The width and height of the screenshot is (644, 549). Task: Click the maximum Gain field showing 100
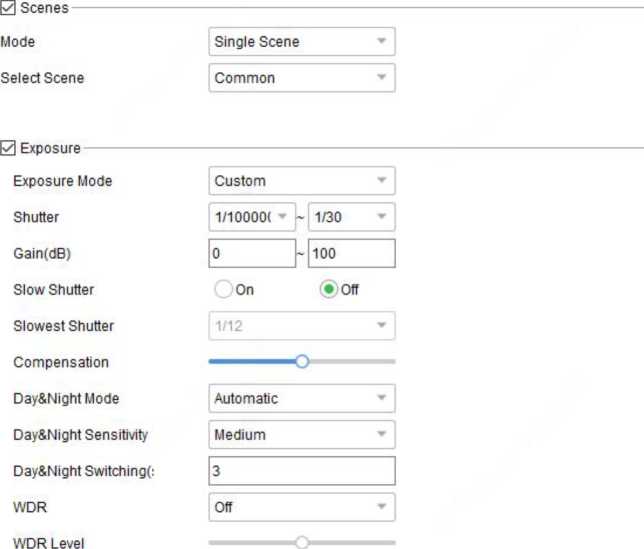click(351, 254)
